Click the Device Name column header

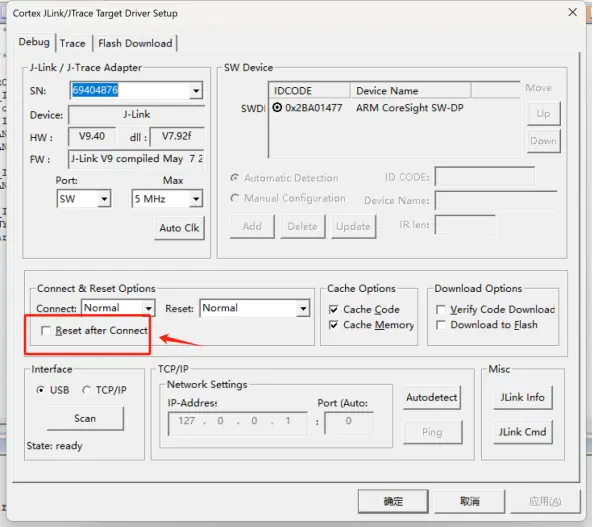pos(411,91)
